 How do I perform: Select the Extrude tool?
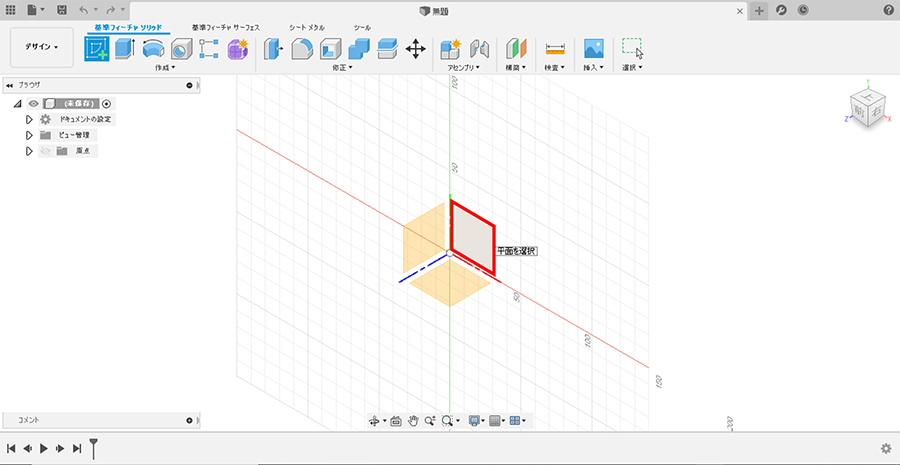[125, 49]
